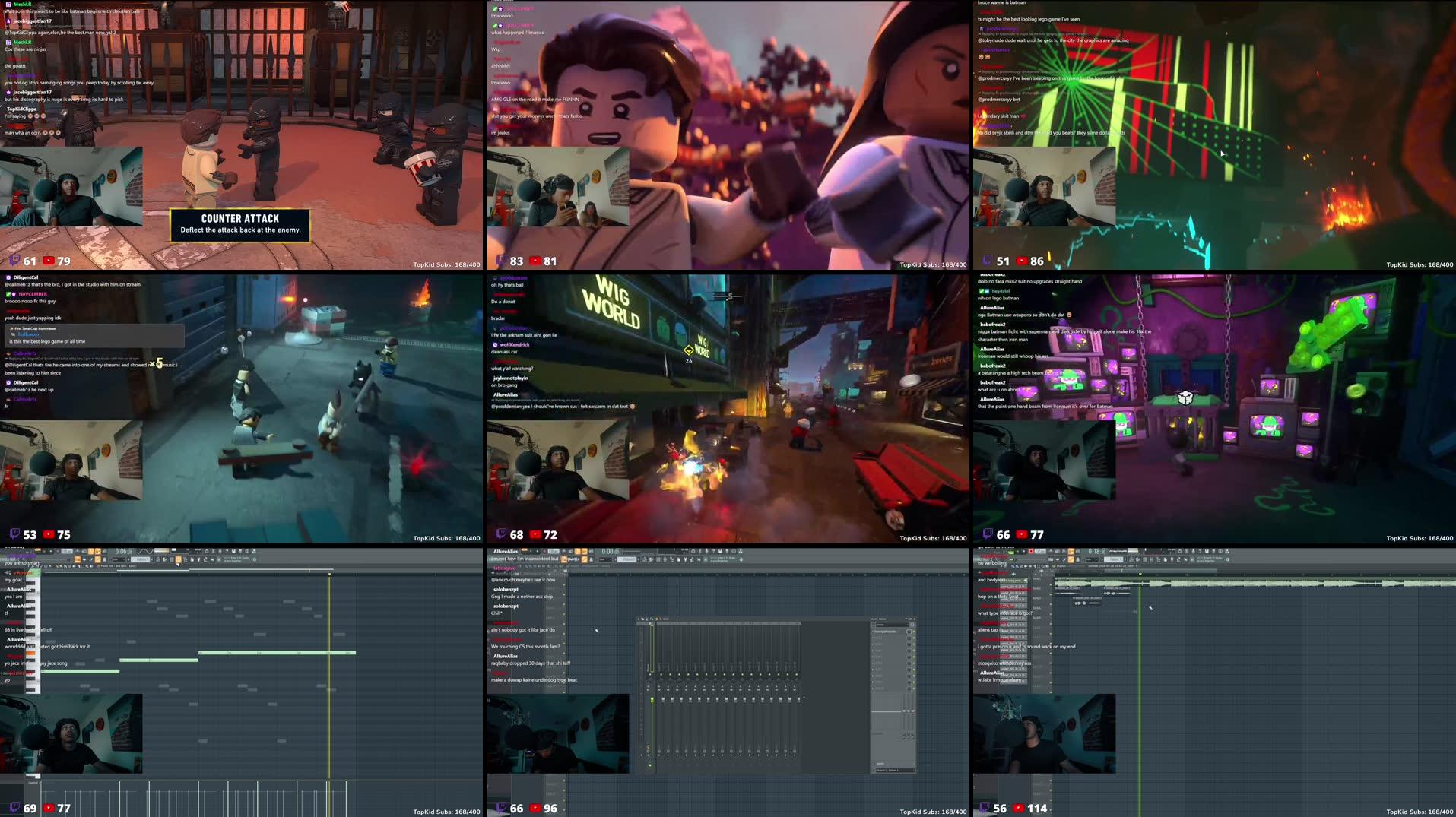Click the highlighted toolbar icon under cursor in piano roll stream

pyautogui.click(x=178, y=559)
